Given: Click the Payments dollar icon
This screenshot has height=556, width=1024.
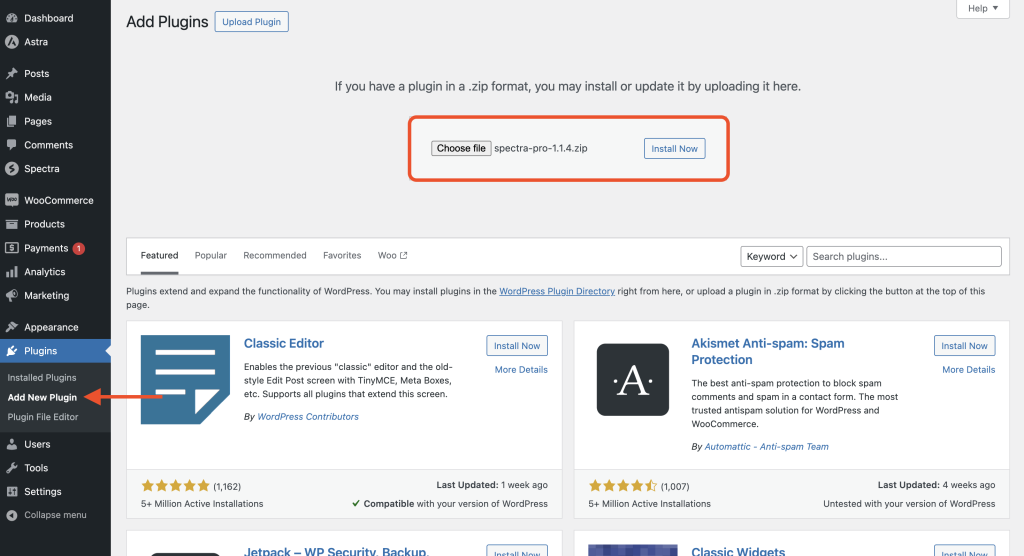Looking at the screenshot, I should pos(12,248).
